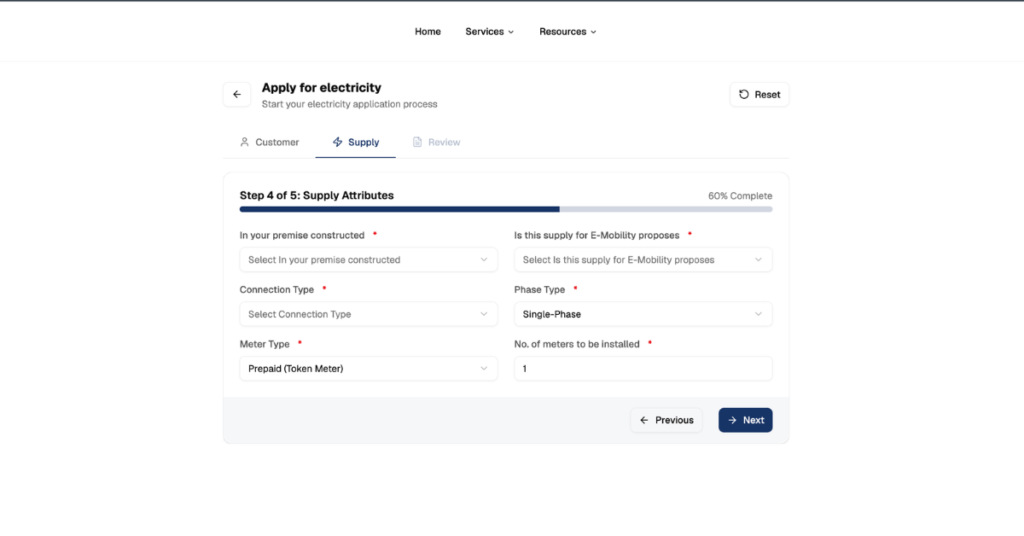Click the back arrow beside Apply for electricity
The width and height of the screenshot is (1024, 536).
(x=237, y=95)
